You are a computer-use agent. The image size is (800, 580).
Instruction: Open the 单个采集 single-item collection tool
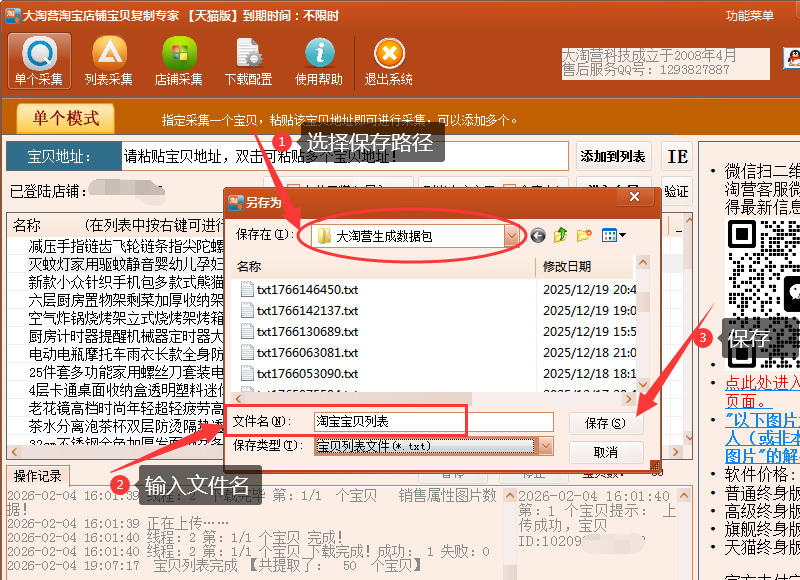click(39, 60)
